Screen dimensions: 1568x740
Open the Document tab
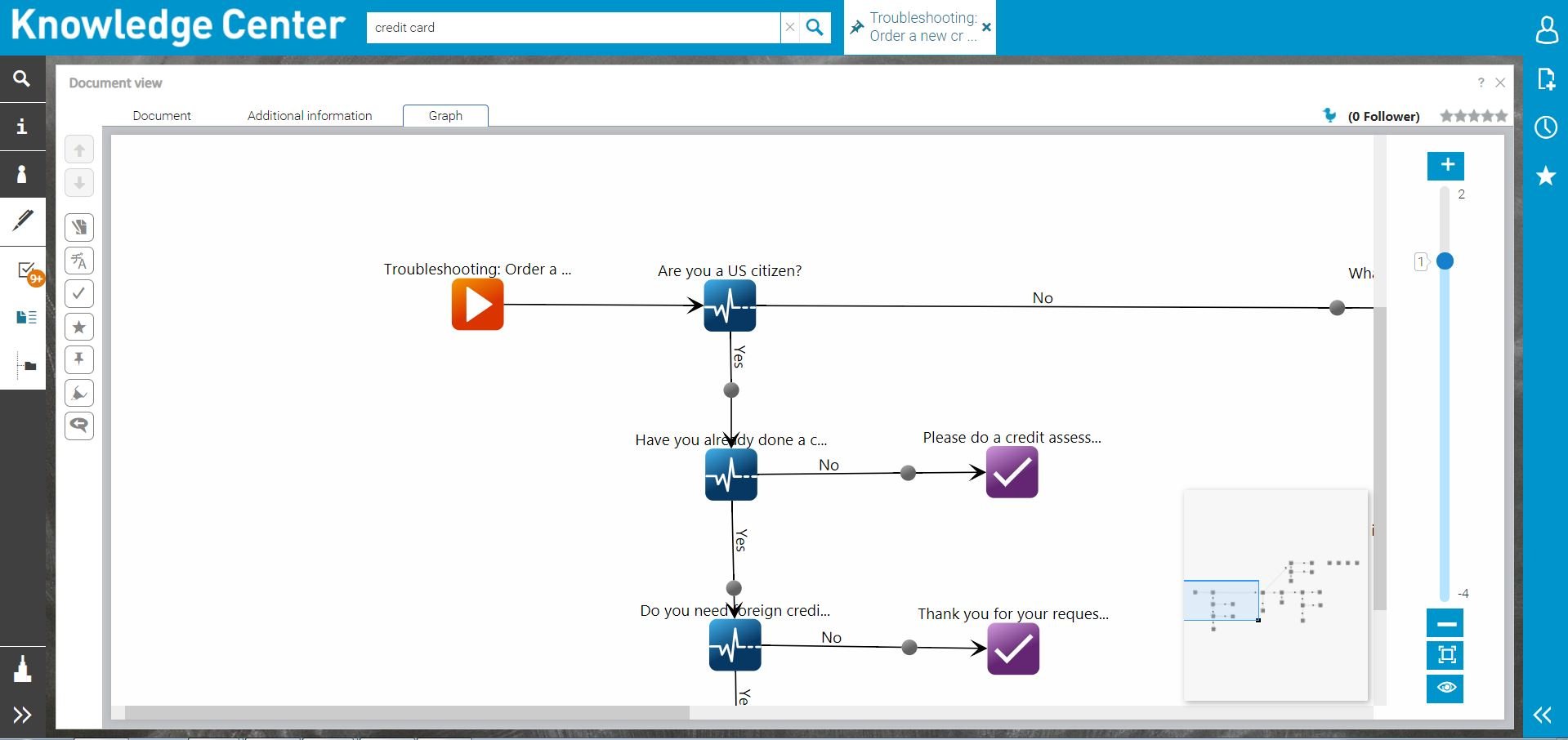tap(161, 115)
